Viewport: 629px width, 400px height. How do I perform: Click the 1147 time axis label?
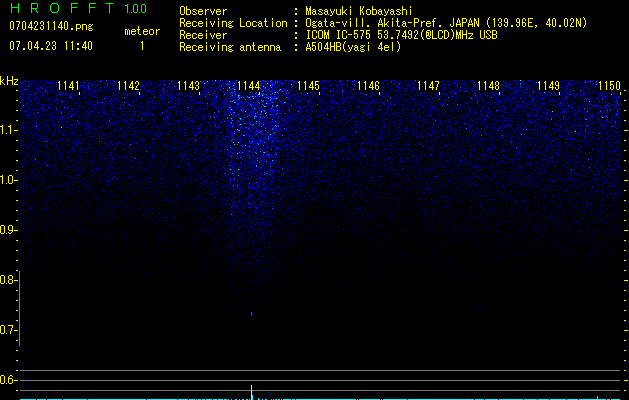pos(428,86)
